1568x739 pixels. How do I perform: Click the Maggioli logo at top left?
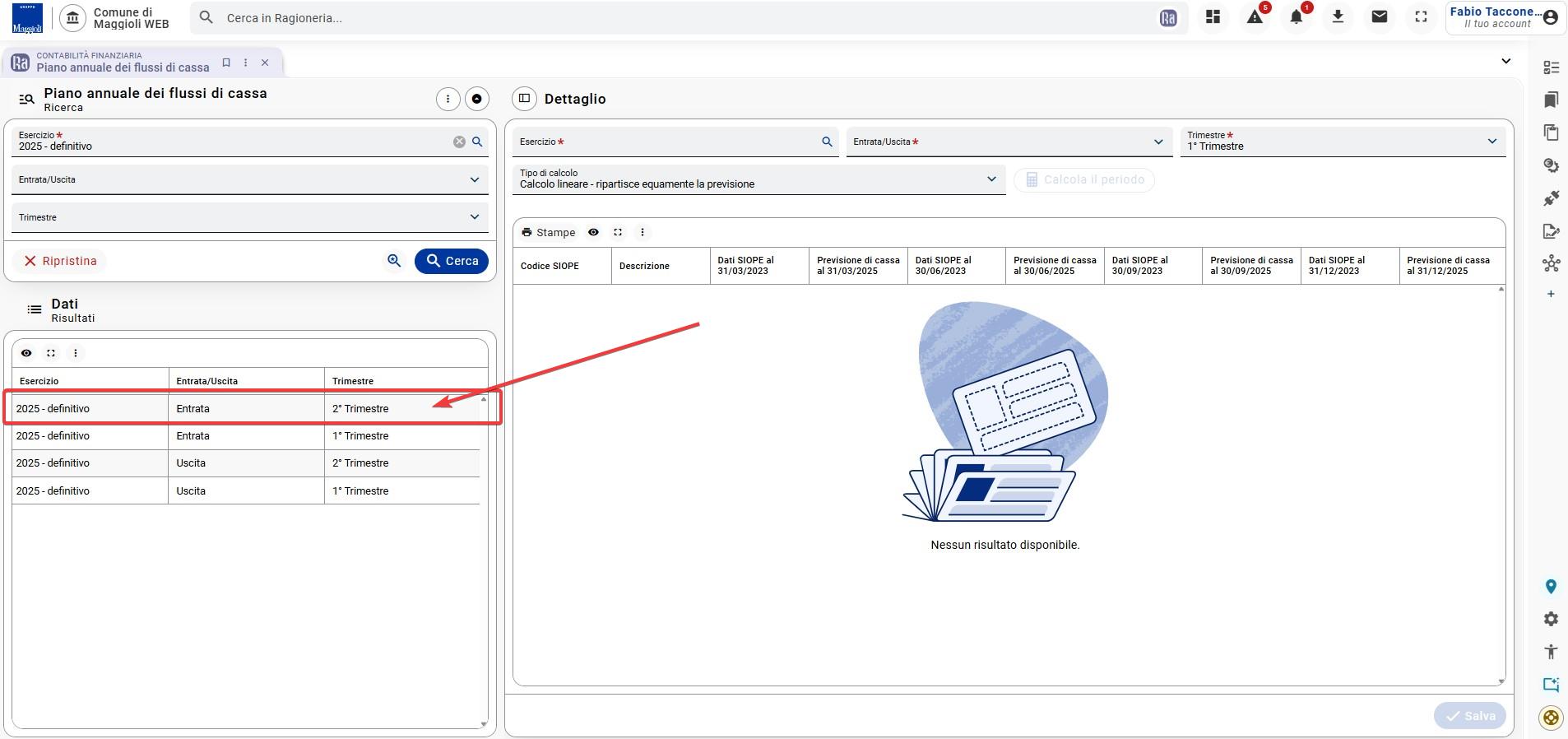(x=27, y=18)
